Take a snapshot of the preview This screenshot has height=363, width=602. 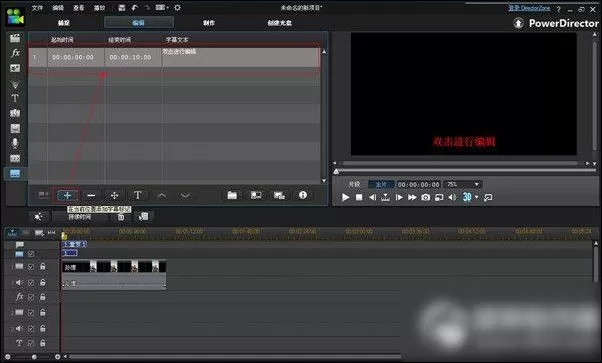pos(425,197)
